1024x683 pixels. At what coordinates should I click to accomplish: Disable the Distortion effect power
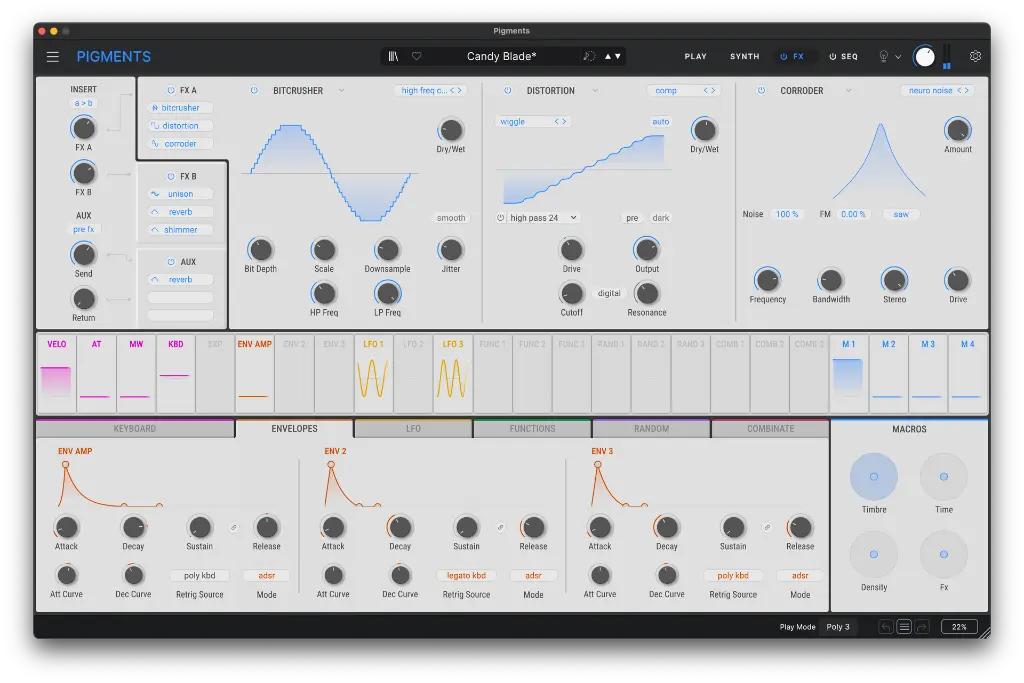507,91
